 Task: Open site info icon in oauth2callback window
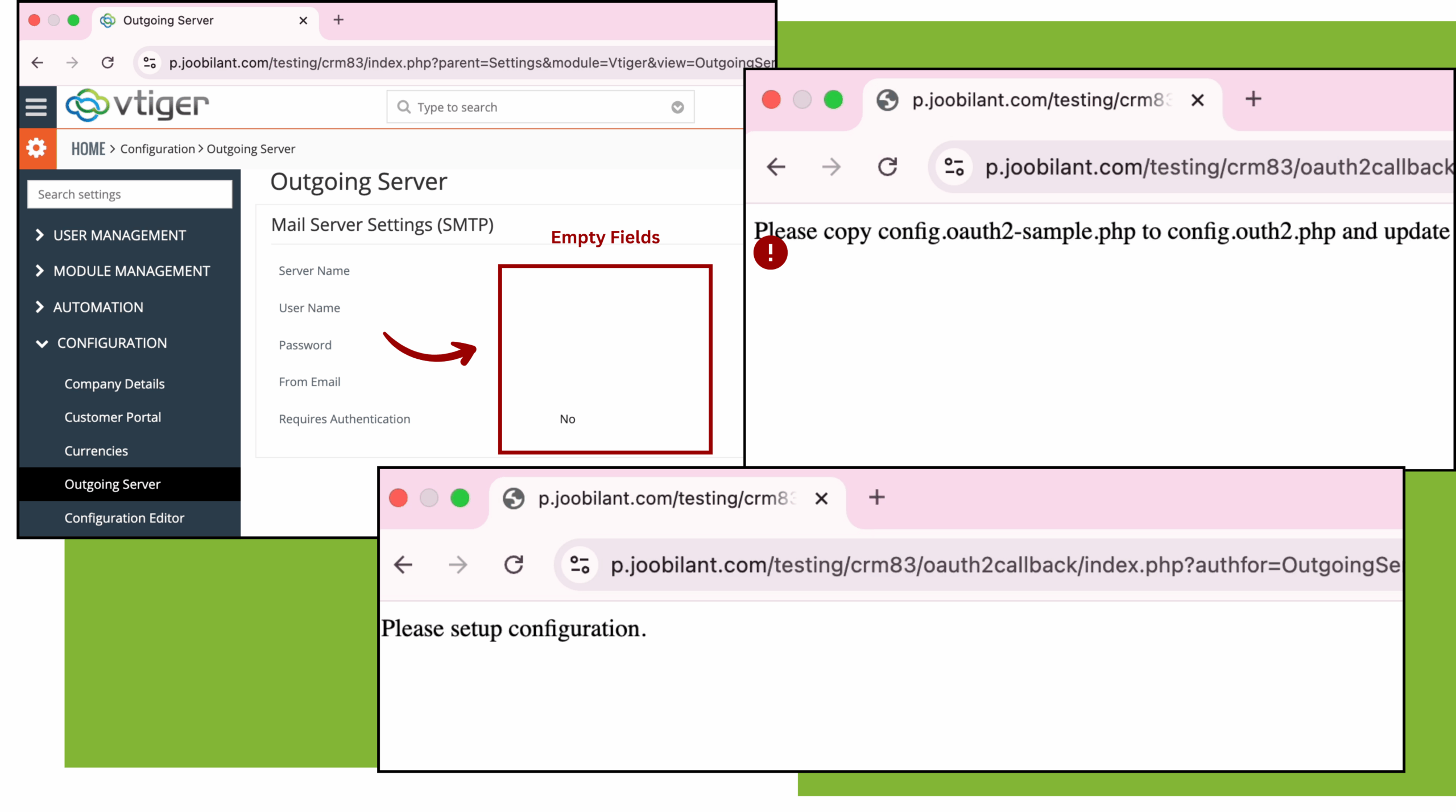954,167
